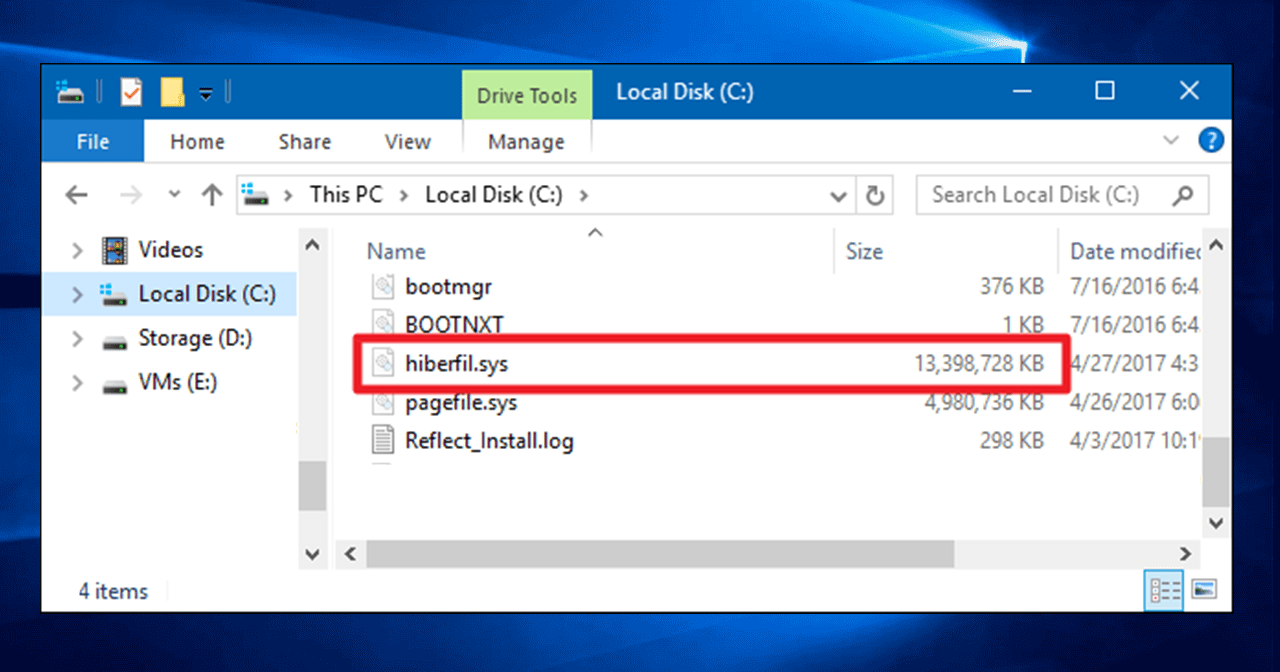Go up one folder with Up arrow

tap(211, 195)
